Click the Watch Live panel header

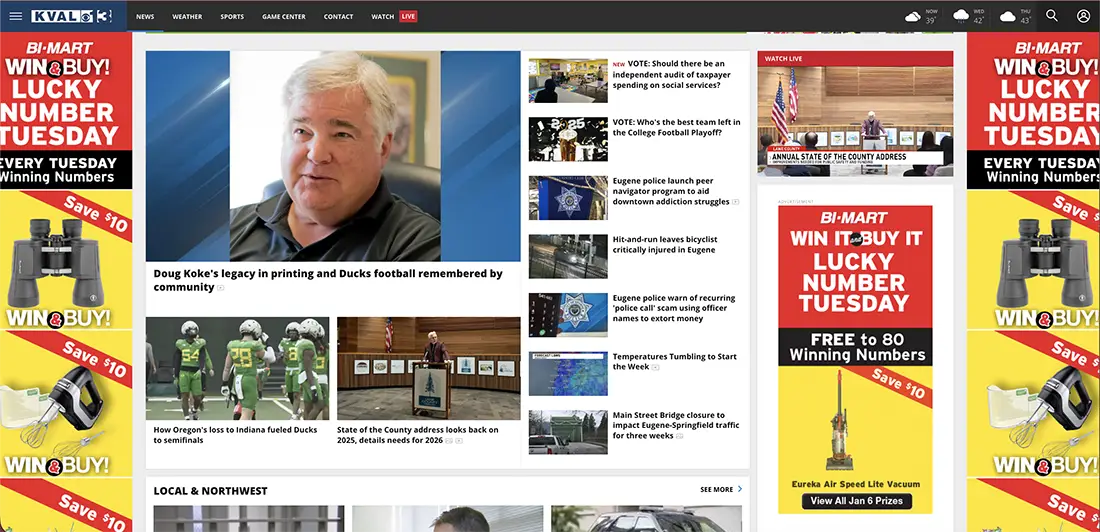855,58
